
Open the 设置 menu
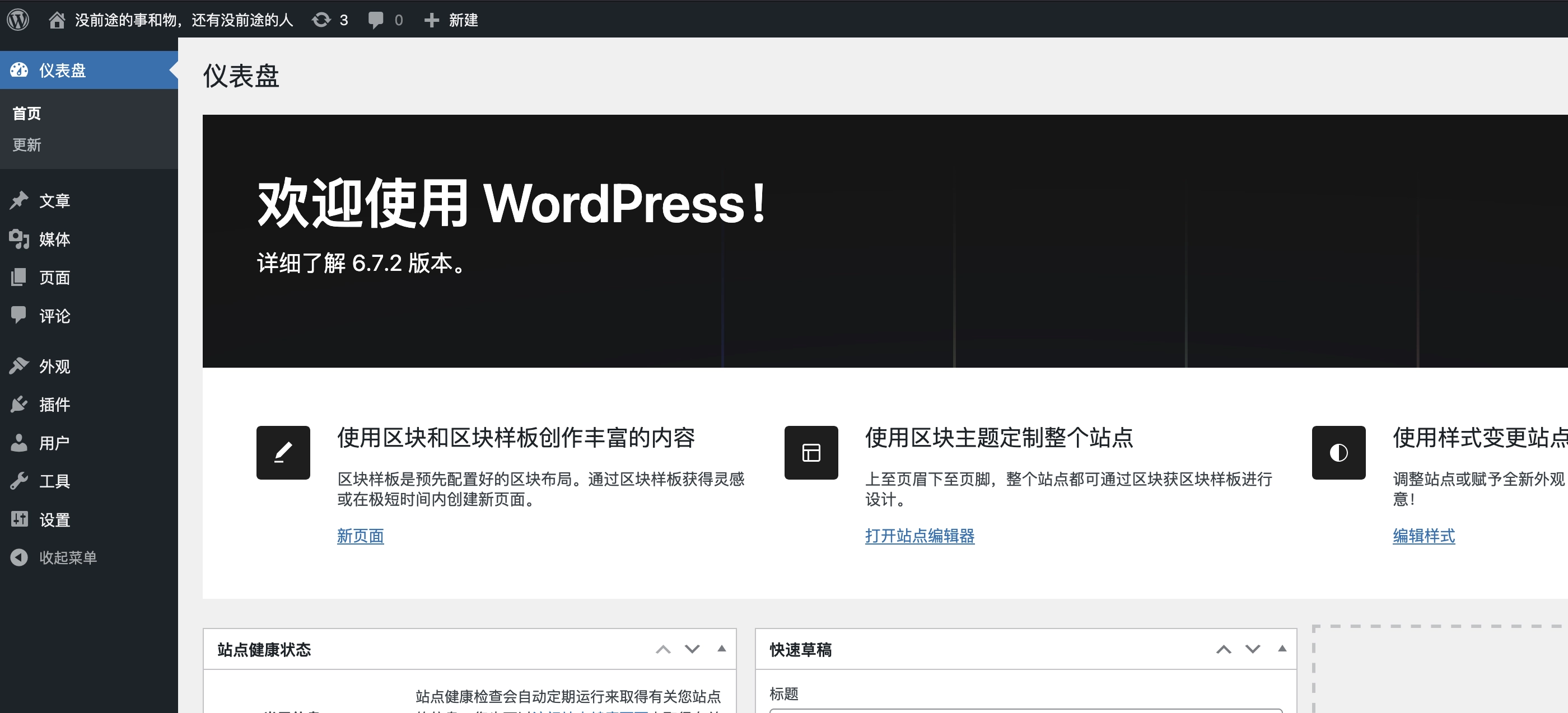(54, 520)
